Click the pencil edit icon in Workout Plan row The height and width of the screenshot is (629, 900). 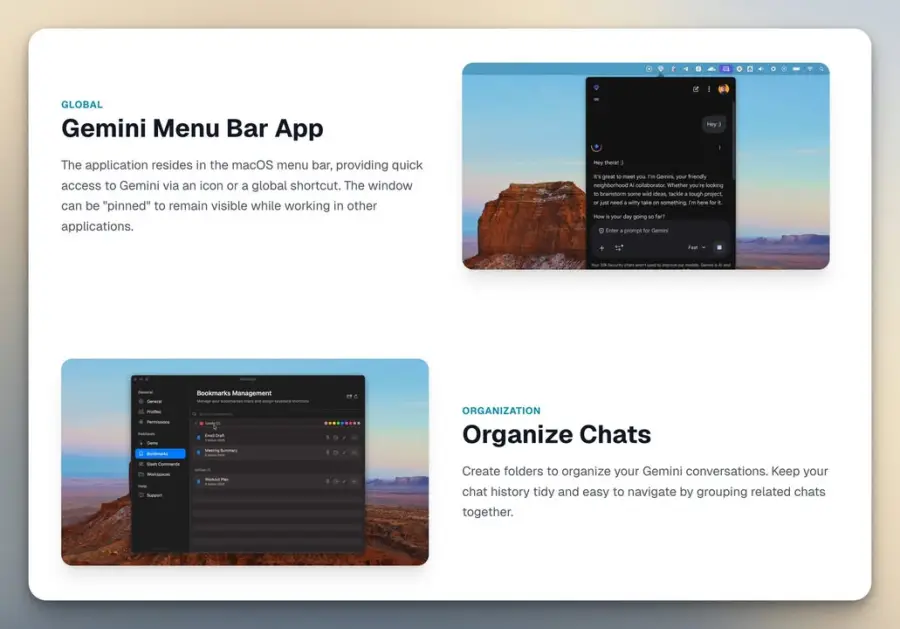[344, 481]
